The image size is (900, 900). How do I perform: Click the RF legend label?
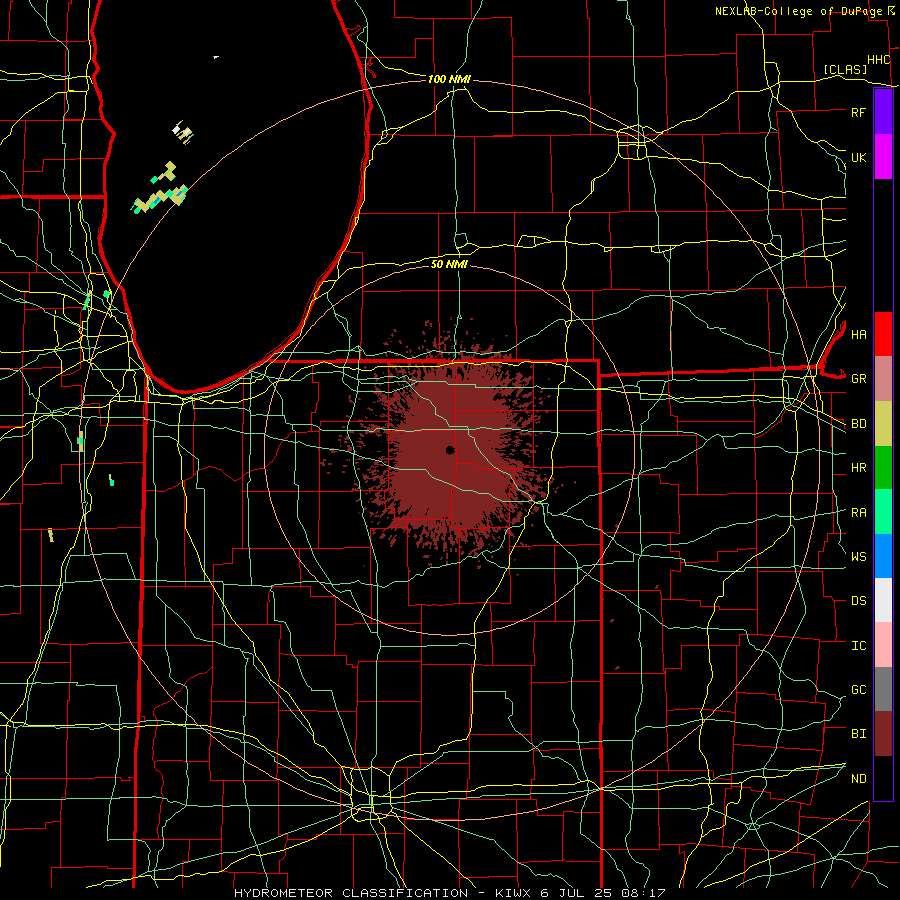point(858,112)
